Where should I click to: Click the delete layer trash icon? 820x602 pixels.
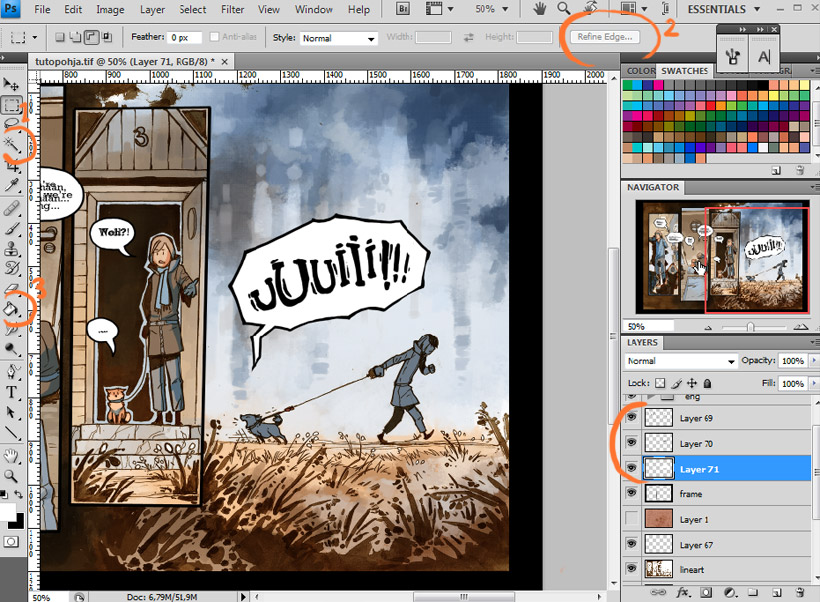click(x=801, y=593)
